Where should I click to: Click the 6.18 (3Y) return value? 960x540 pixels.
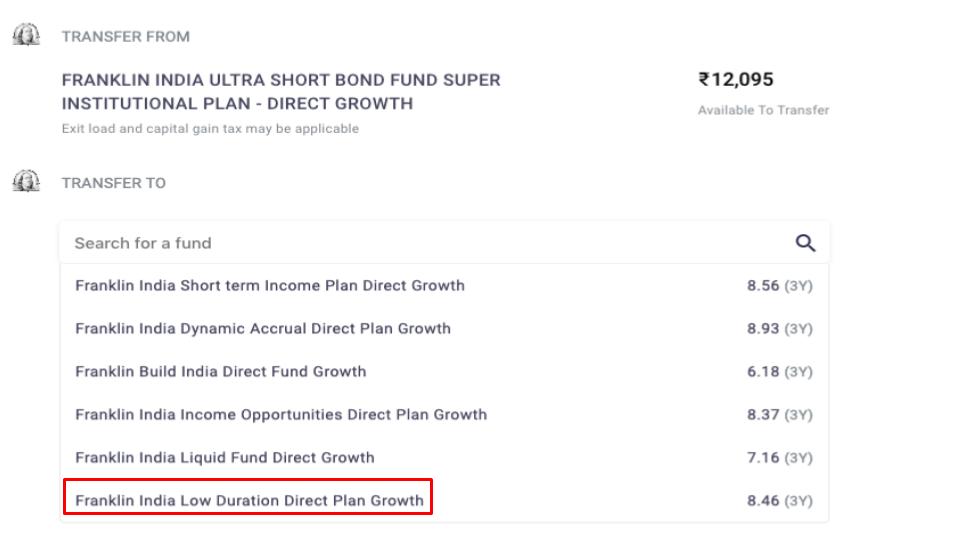pyautogui.click(x=779, y=372)
